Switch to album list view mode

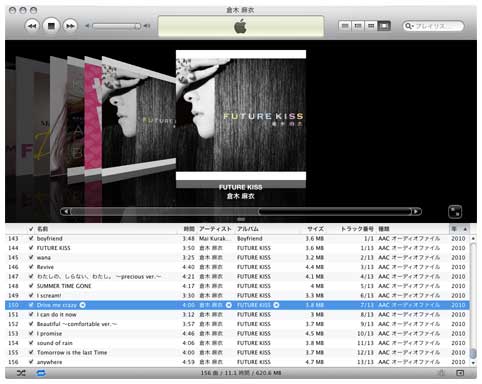coord(358,26)
